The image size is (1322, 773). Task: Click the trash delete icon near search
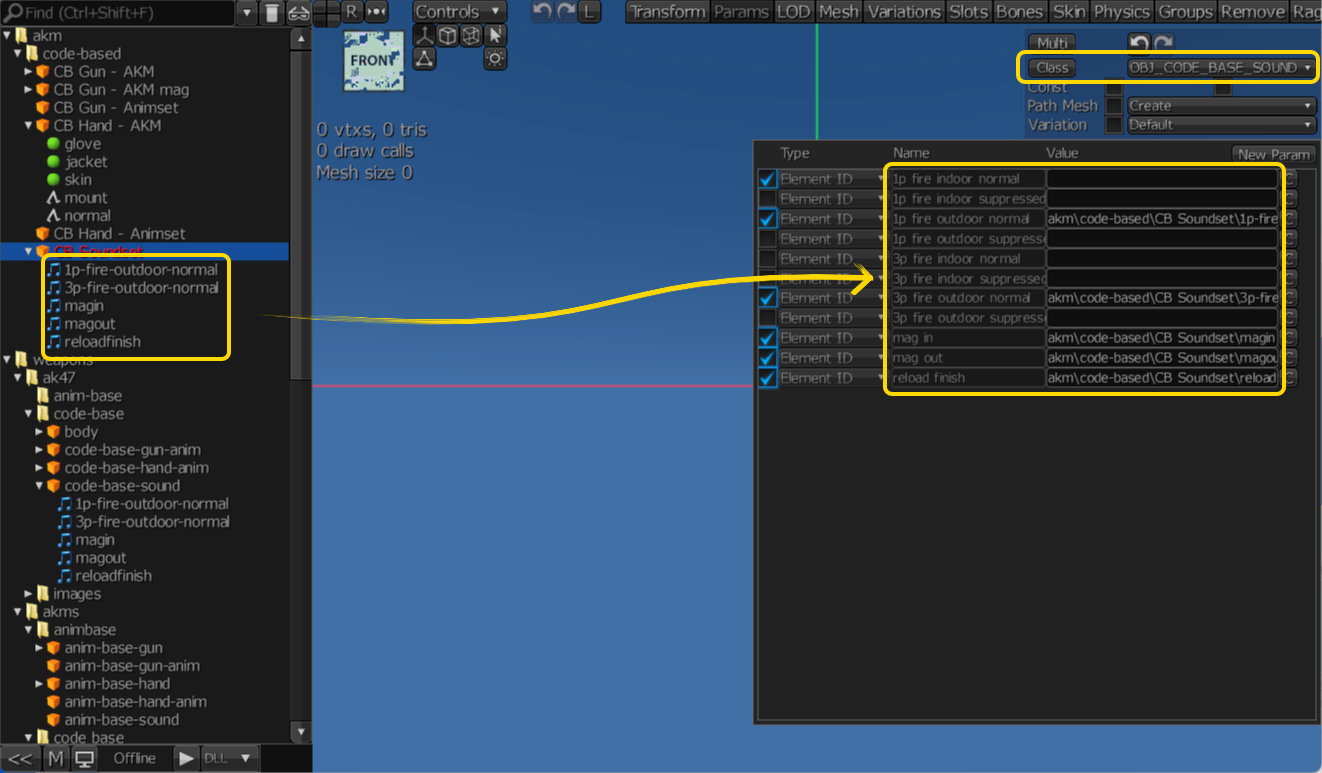tap(271, 13)
